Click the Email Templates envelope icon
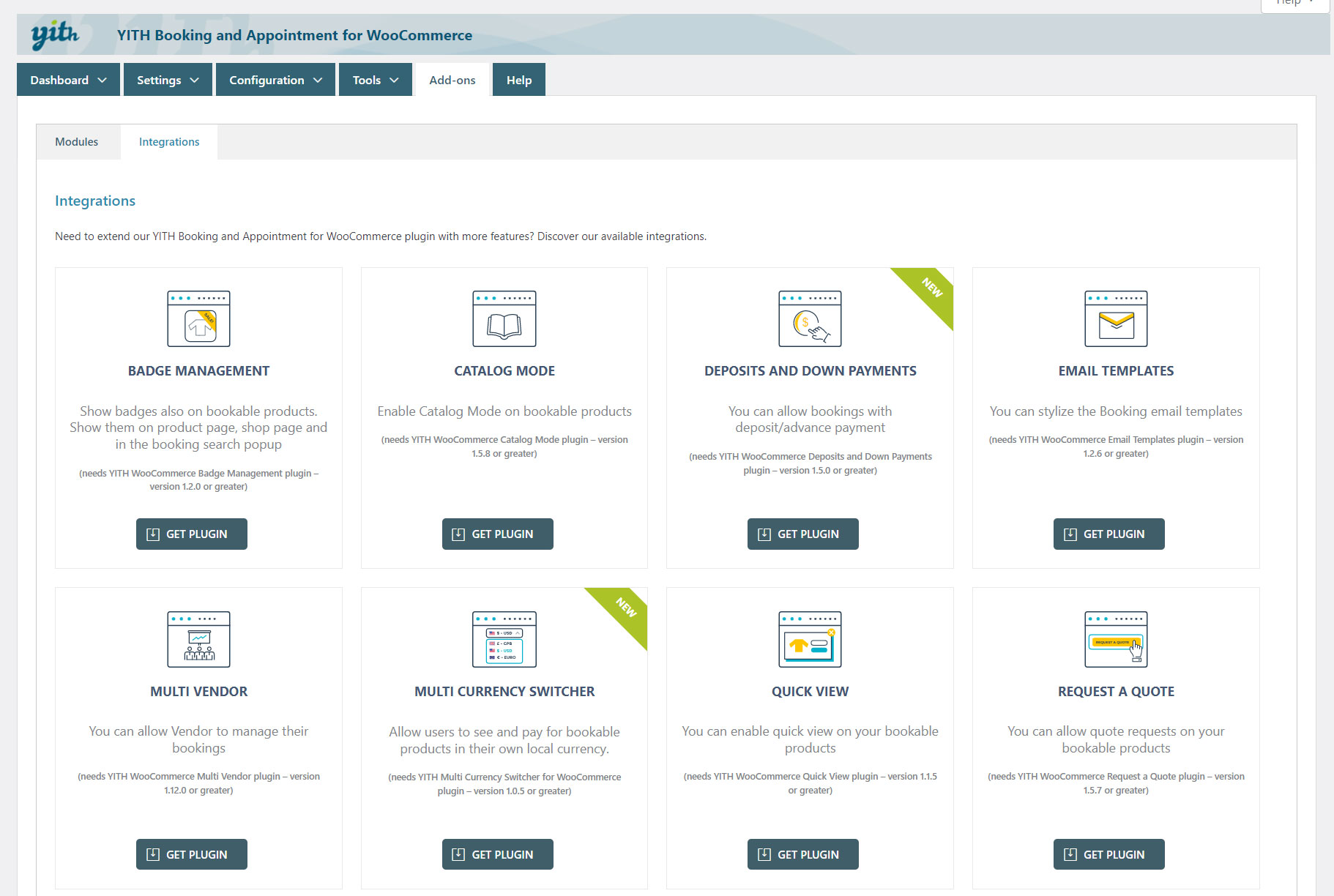 click(1116, 318)
